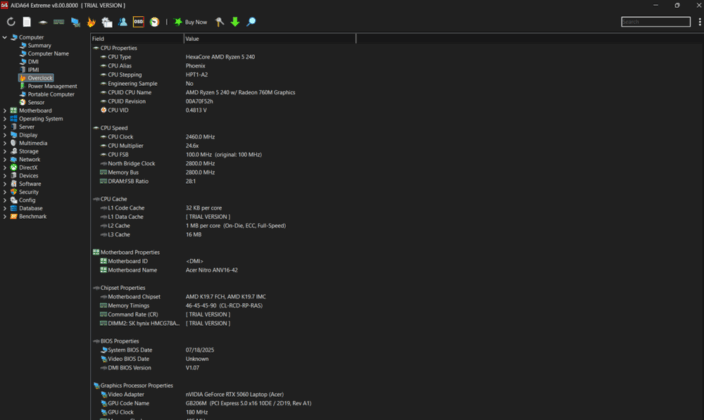The height and width of the screenshot is (420, 704).
Task: Select the System BIOS Date row
Action: [x=224, y=350]
